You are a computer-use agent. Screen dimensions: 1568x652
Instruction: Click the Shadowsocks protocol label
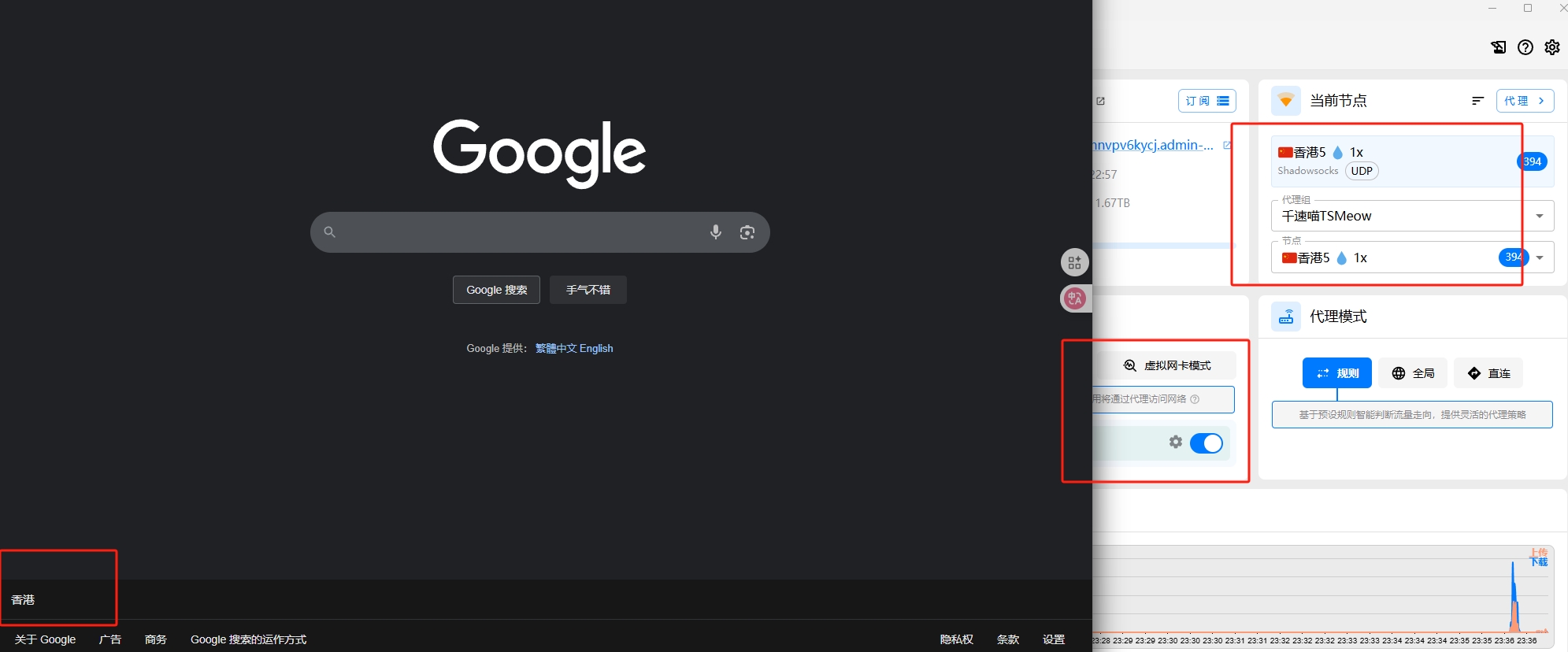click(1307, 171)
